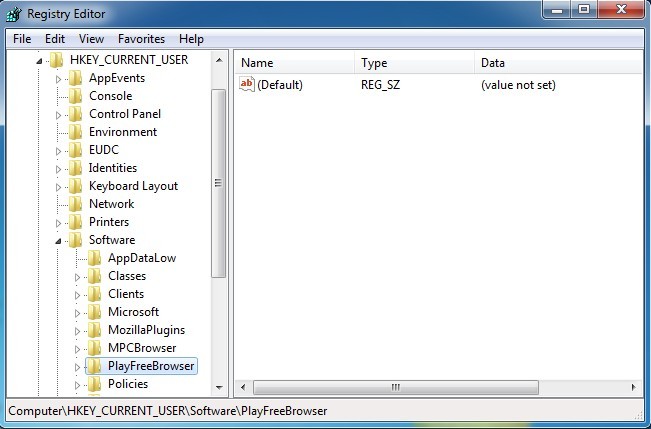Expand the MPCBrowser key
Screen dimensions: 651x429
(78, 349)
